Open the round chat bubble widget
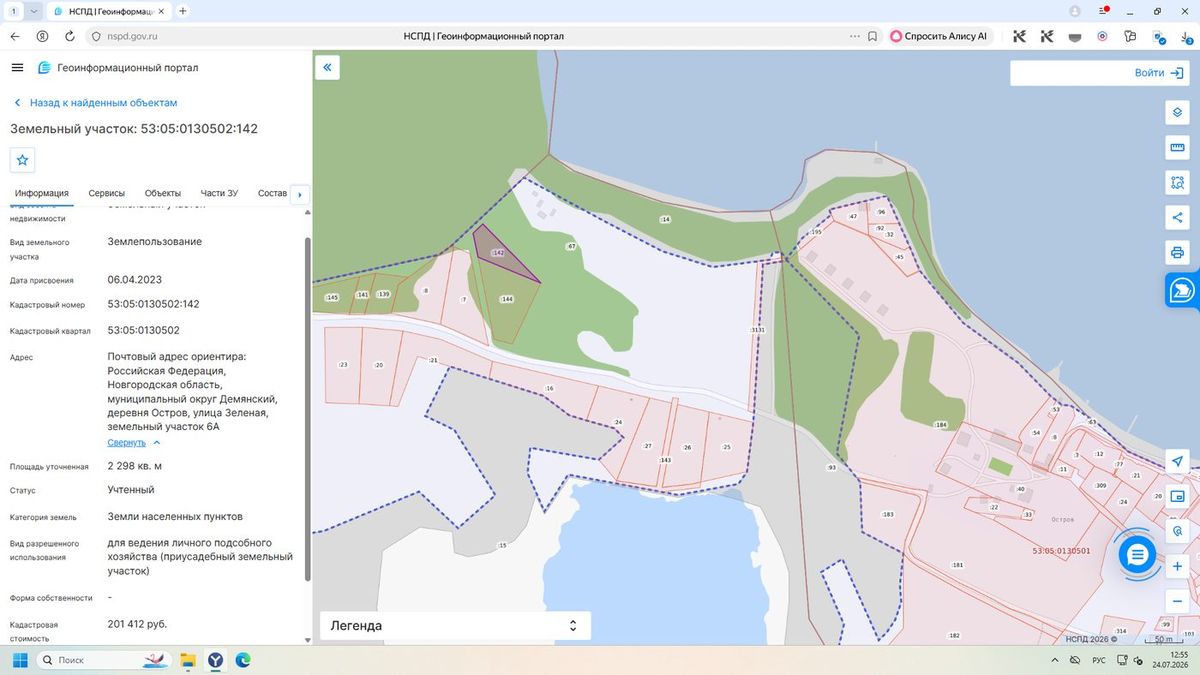This screenshot has height=675, width=1200. click(1137, 554)
